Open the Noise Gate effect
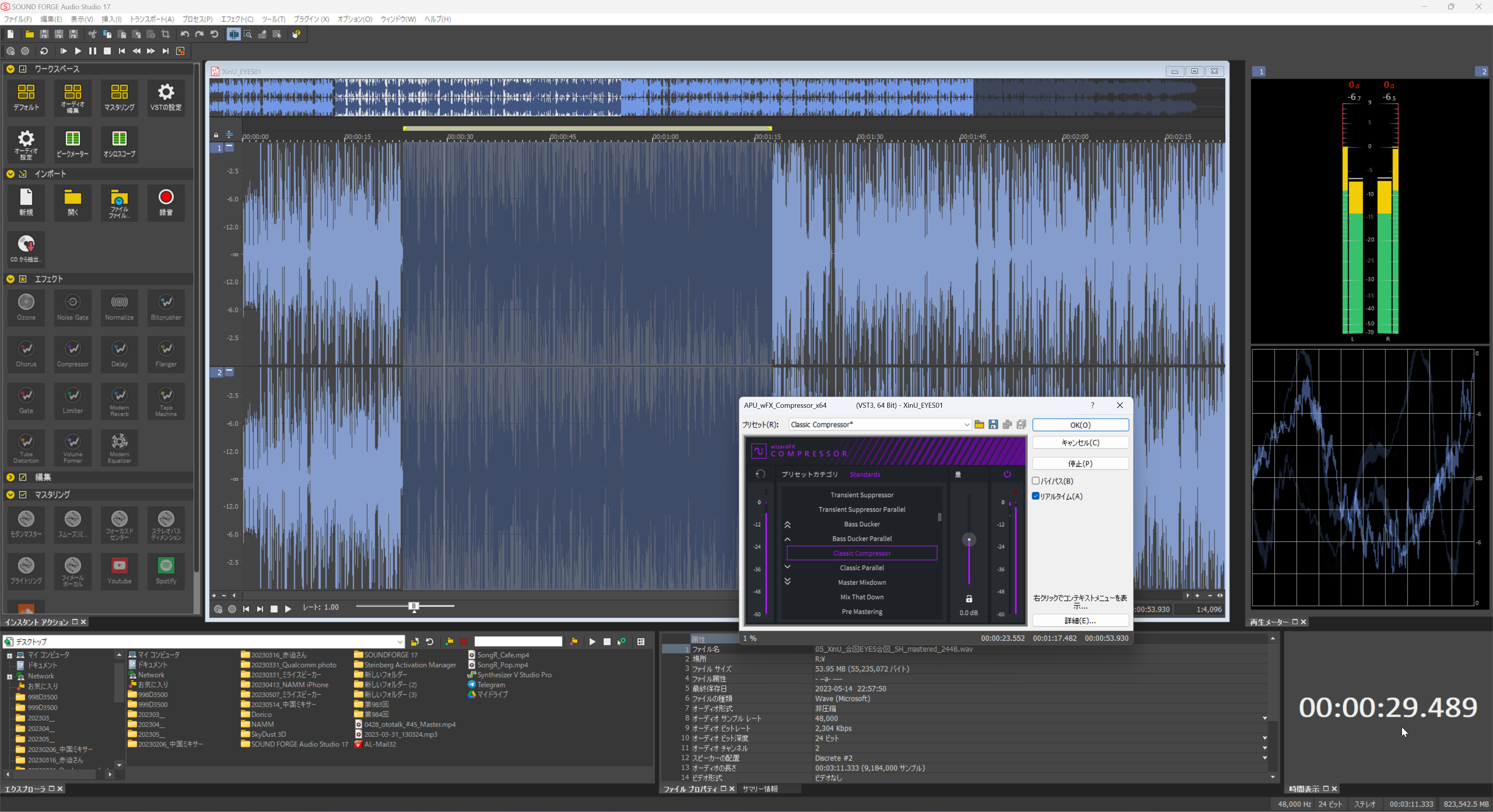Screen dimensions: 1493x812 pos(72,307)
